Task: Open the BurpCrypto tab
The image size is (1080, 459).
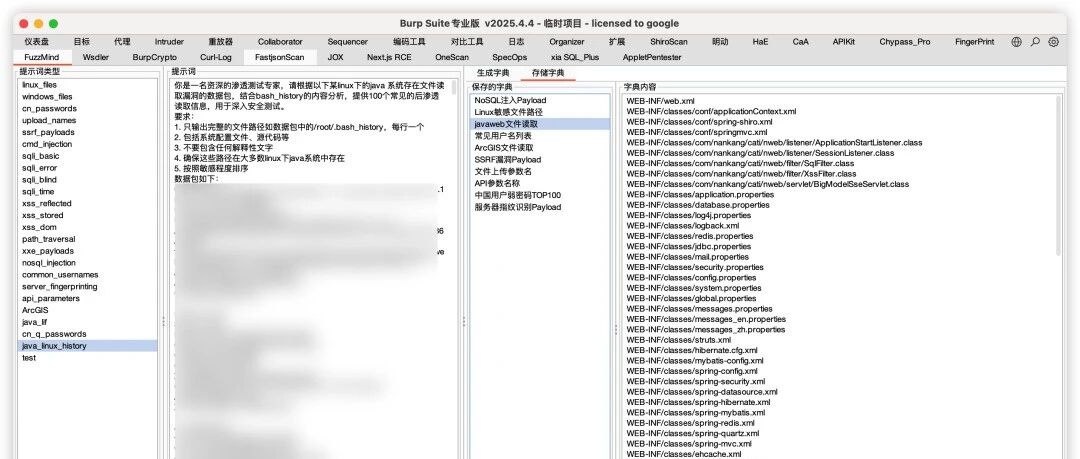Action: click(154, 57)
